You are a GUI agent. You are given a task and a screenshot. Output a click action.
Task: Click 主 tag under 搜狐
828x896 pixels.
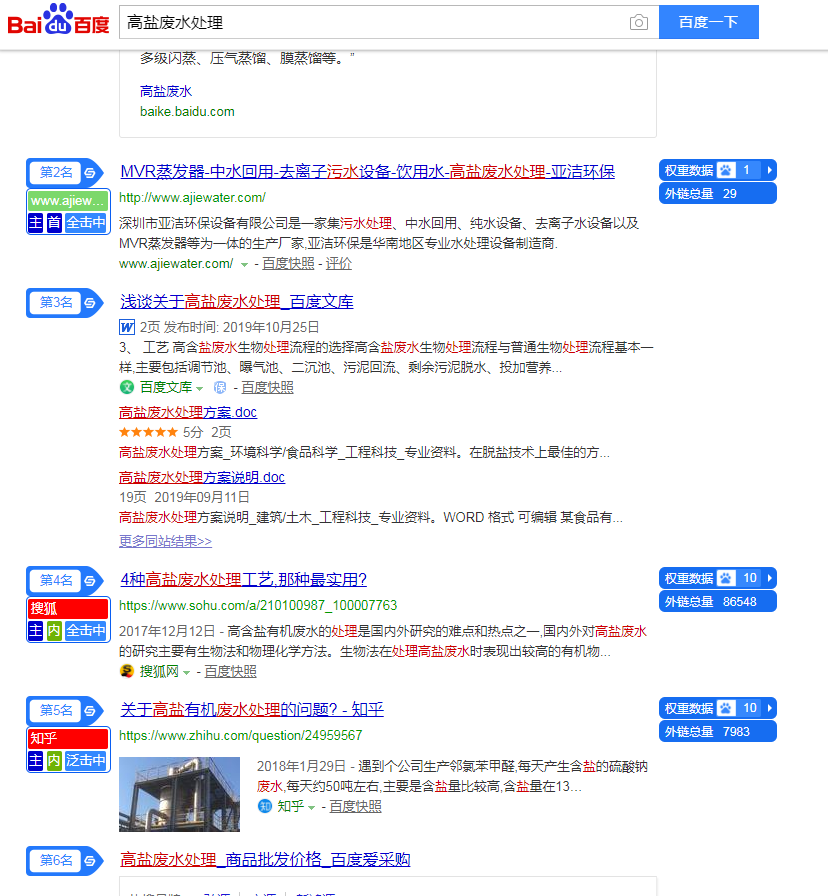coord(35,630)
